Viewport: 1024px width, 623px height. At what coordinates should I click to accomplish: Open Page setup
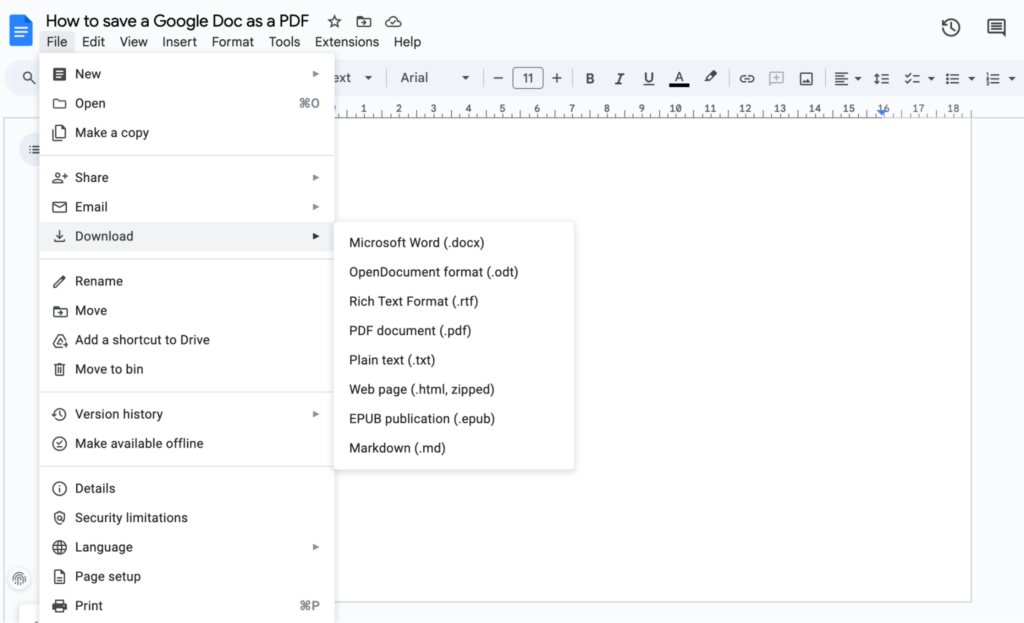pyautogui.click(x=187, y=577)
